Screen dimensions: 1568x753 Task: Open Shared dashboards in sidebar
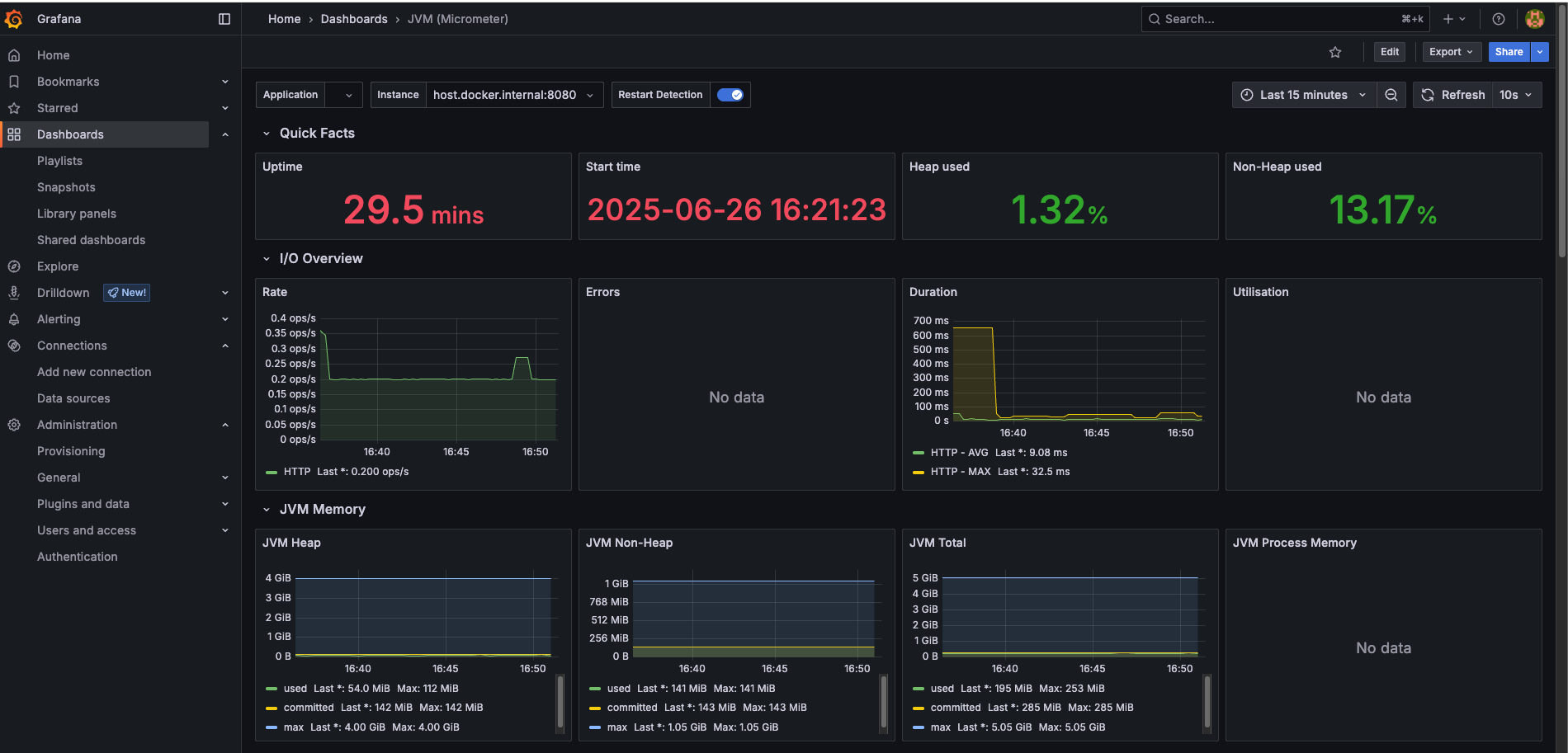point(91,240)
